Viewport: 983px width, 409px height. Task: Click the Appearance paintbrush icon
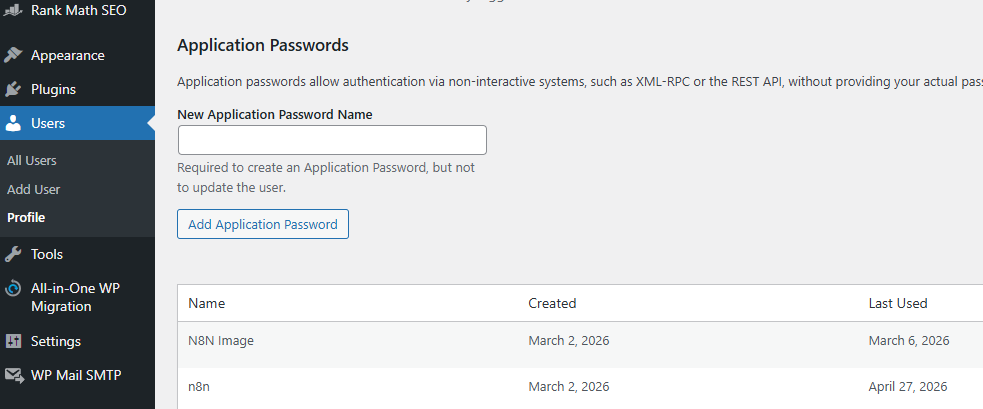point(13,55)
